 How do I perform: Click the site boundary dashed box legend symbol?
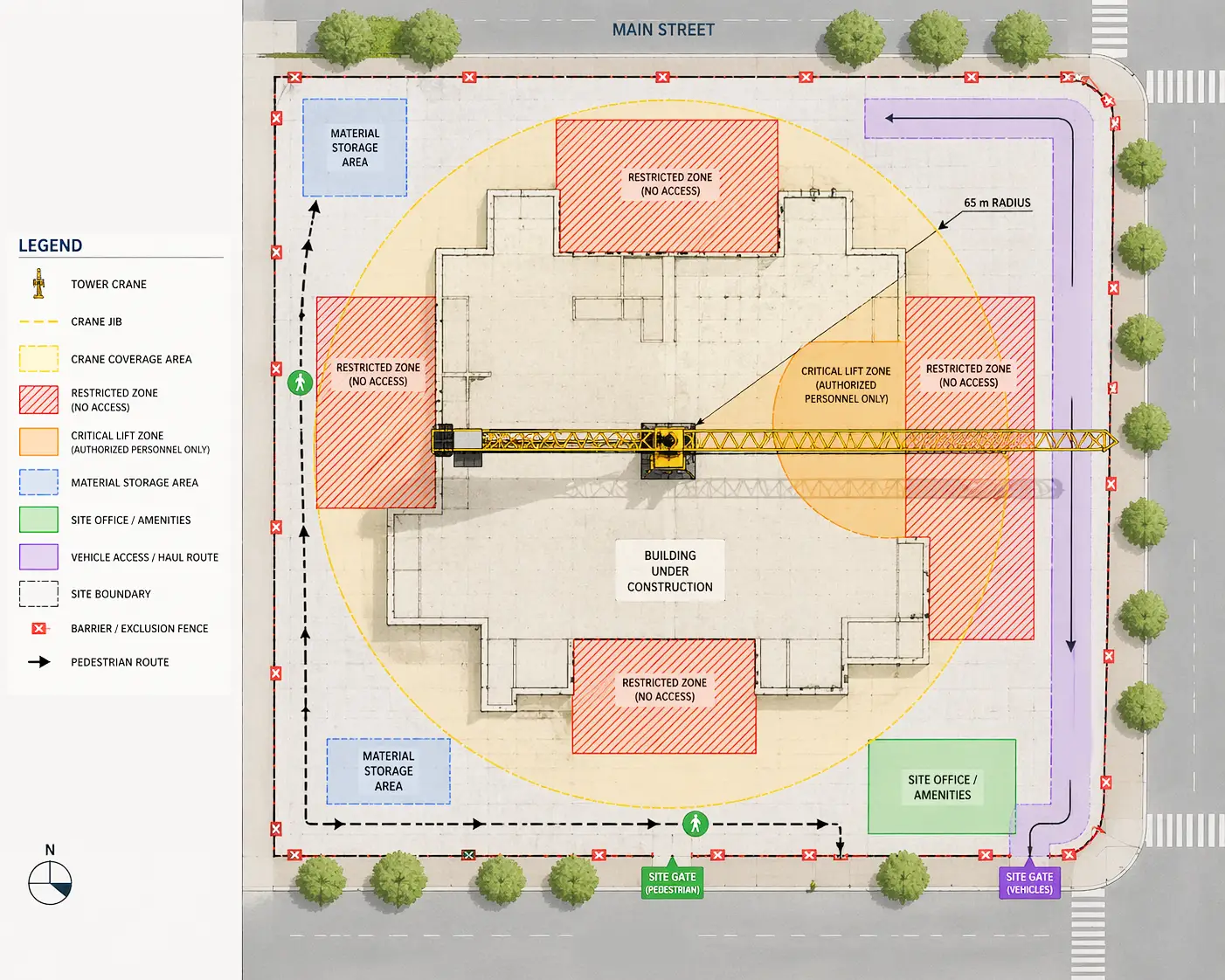[38, 594]
